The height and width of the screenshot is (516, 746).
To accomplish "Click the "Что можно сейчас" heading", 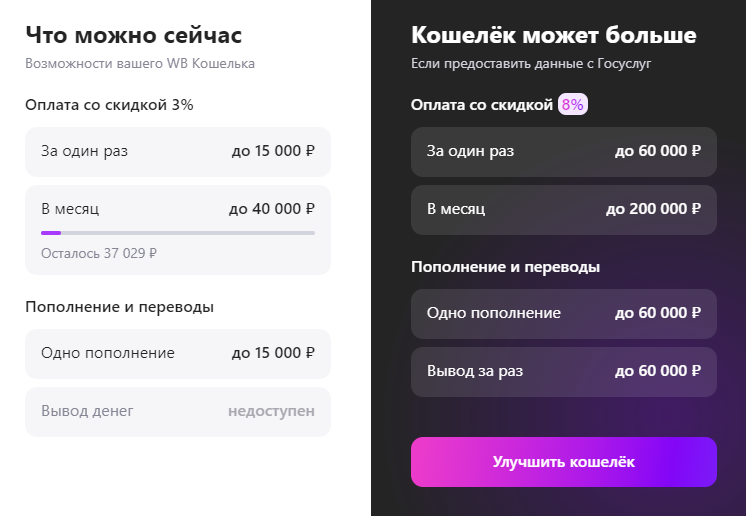I will tap(133, 36).
